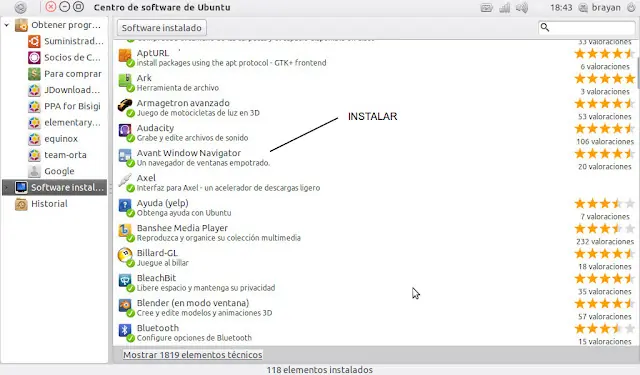Click the Para comprar money icon
Viewport: 640px width, 375px height.
coord(34,74)
